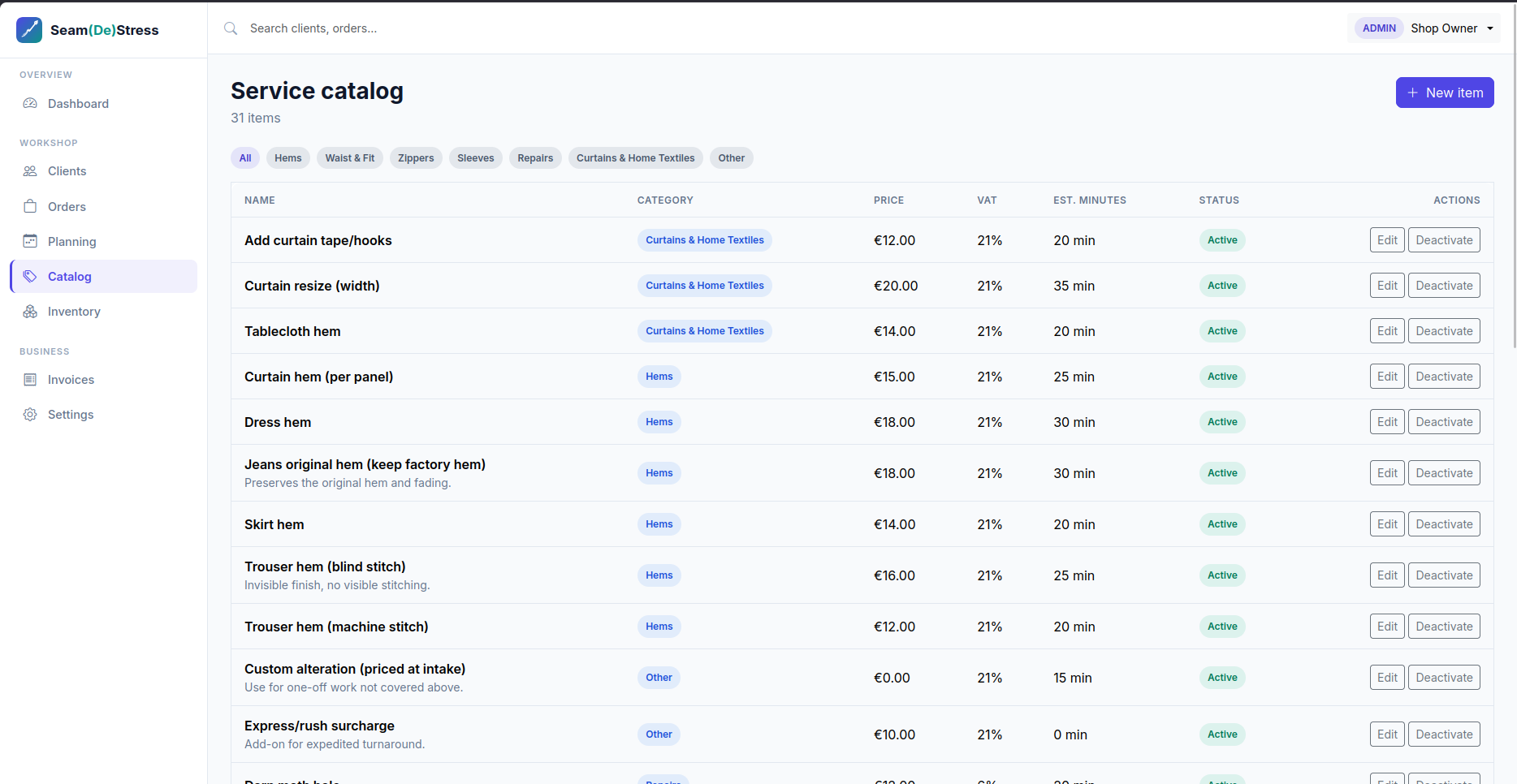Click the search magnifier icon
This screenshot has width=1517, height=784.
(x=231, y=28)
